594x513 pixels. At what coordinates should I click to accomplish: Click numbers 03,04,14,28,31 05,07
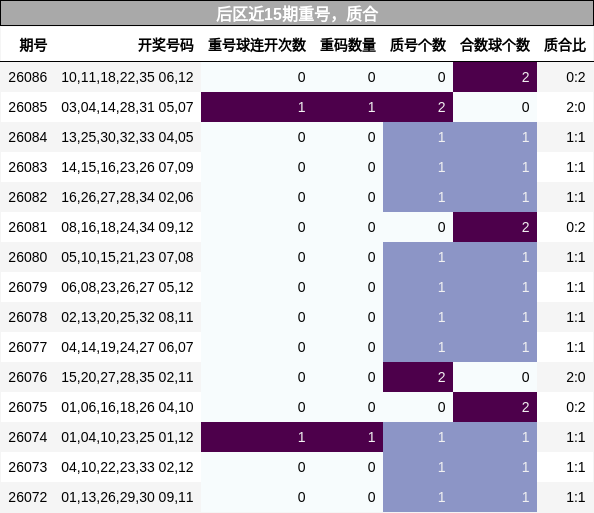(127, 107)
